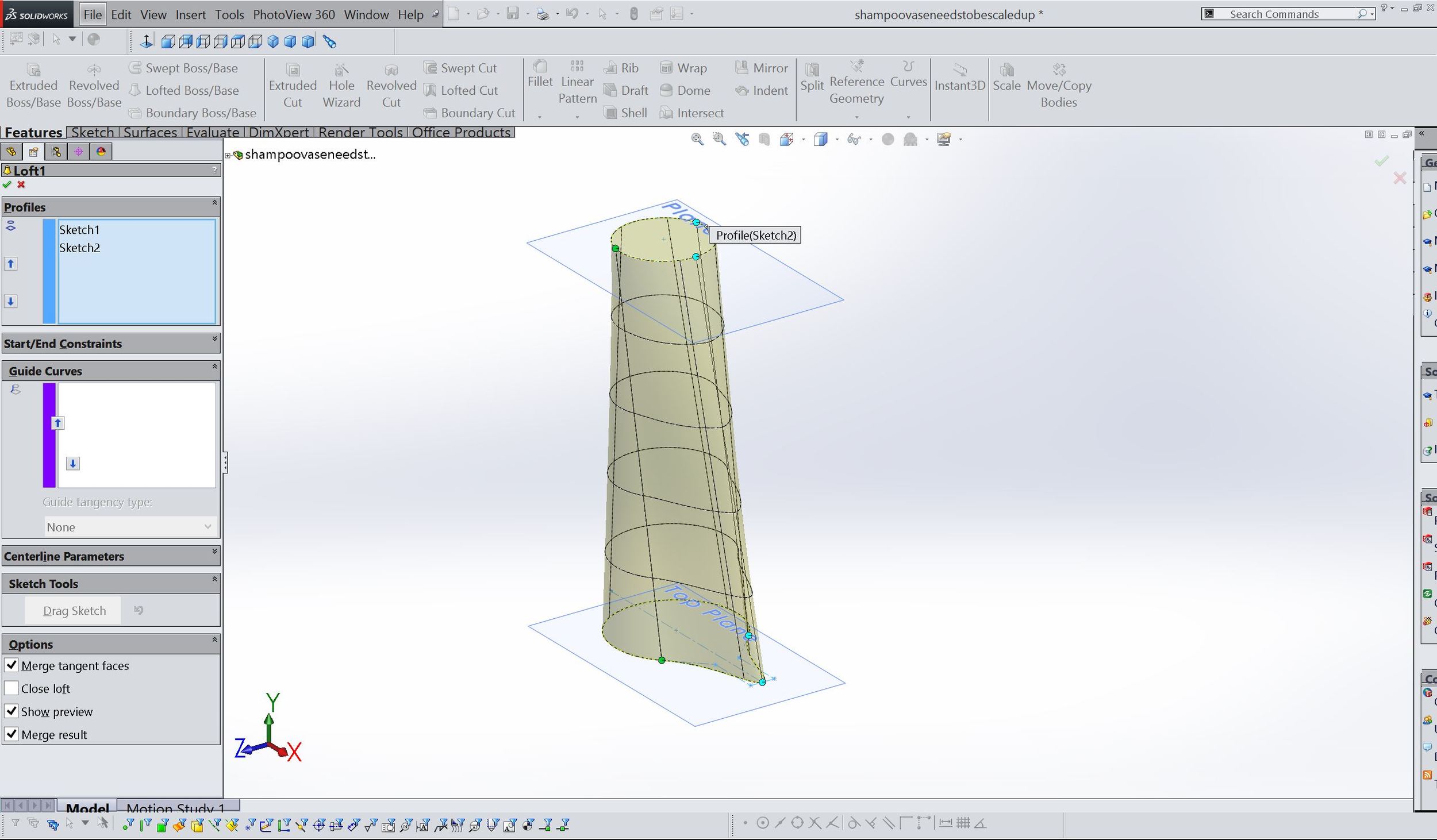Image resolution: width=1437 pixels, height=840 pixels.
Task: Collapse the Profiles section
Action: tap(214, 202)
